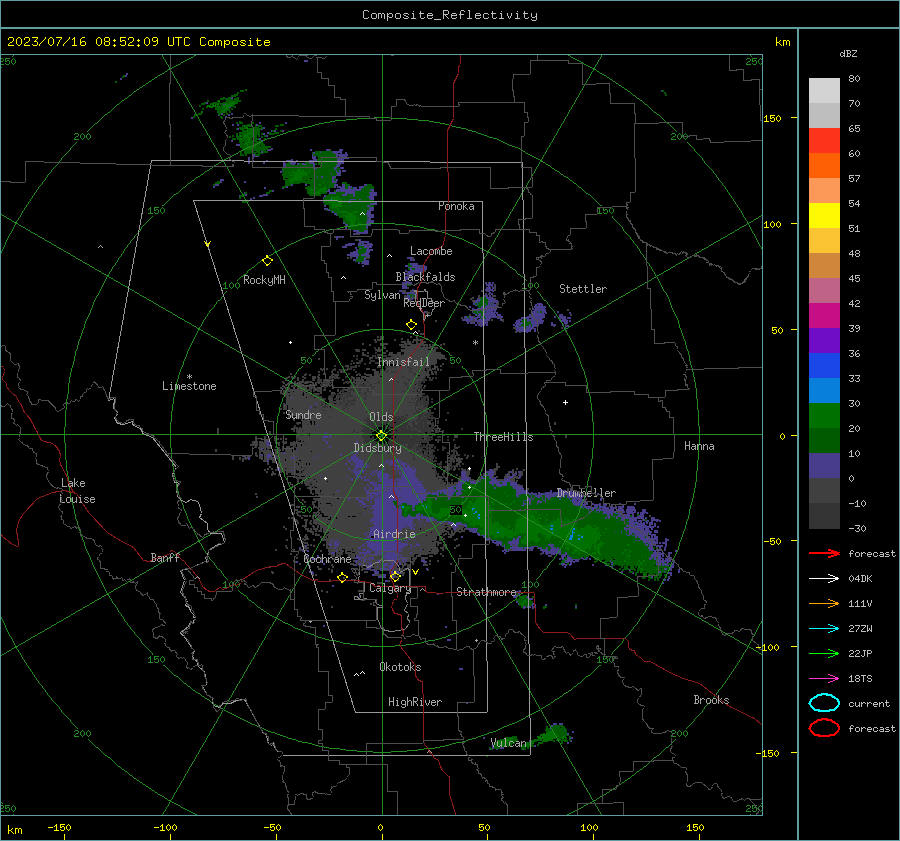Click the red forecast arrow in legend
900x841 pixels.
(x=824, y=553)
